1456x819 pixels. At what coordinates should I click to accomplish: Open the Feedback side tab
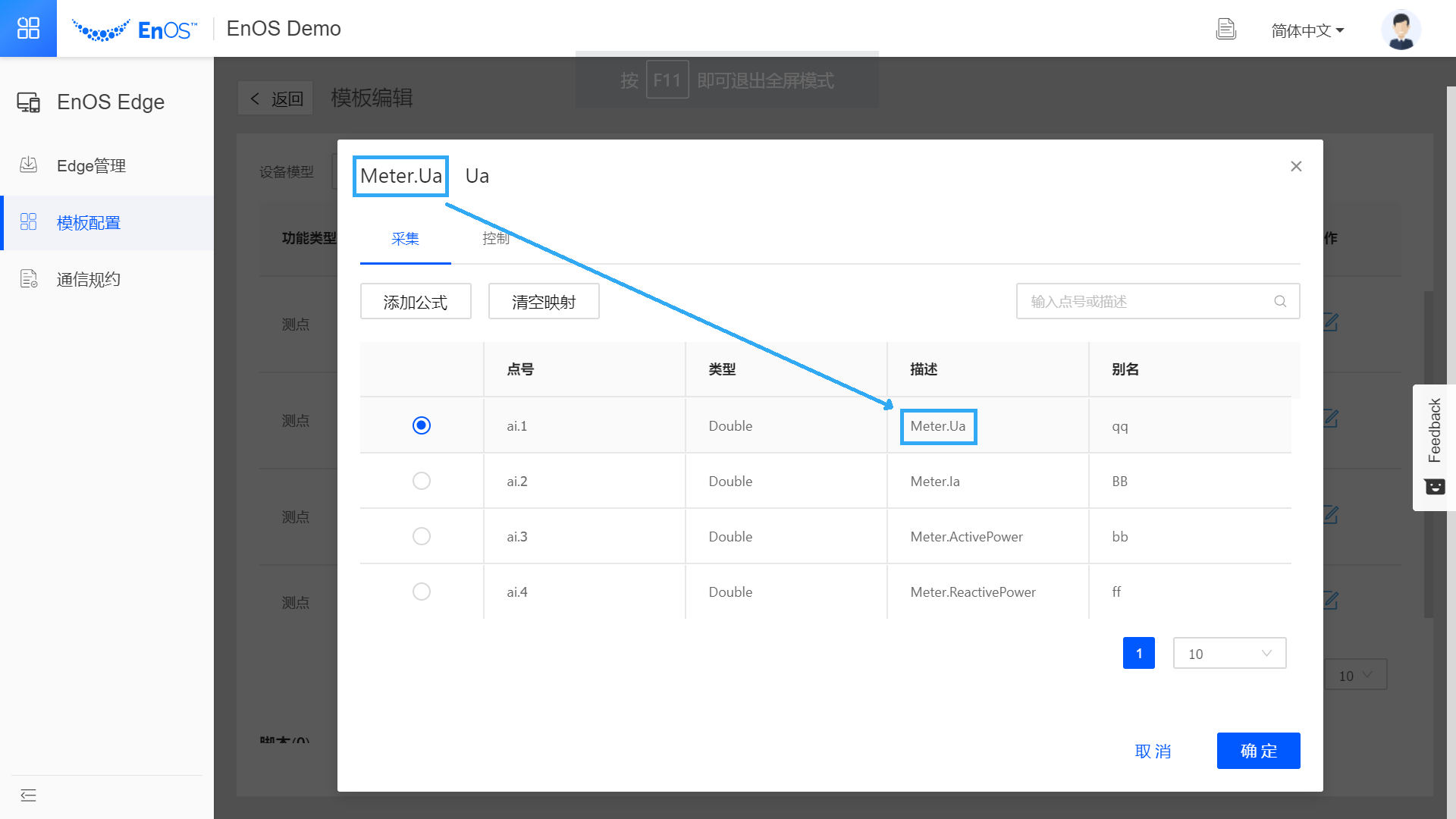1434,447
